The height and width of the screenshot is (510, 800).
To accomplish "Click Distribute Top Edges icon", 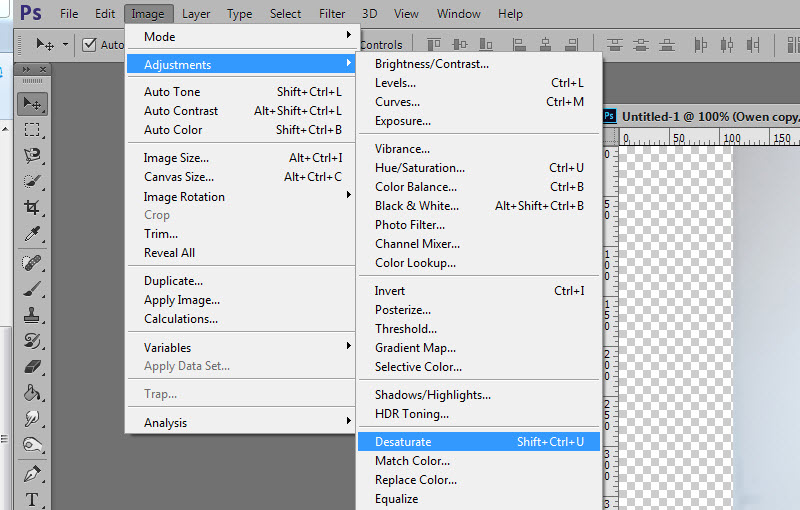I will pos(614,45).
